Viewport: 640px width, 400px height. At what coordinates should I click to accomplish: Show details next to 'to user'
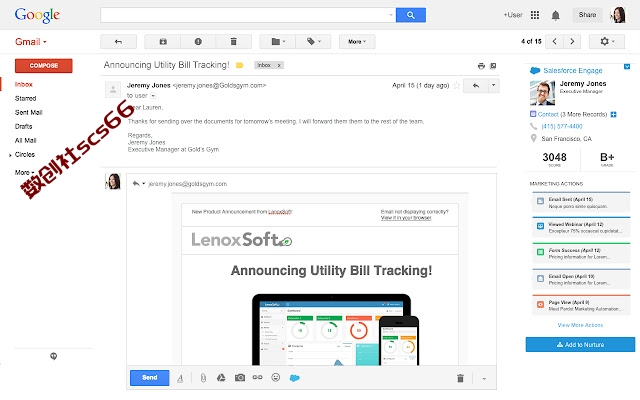point(153,96)
